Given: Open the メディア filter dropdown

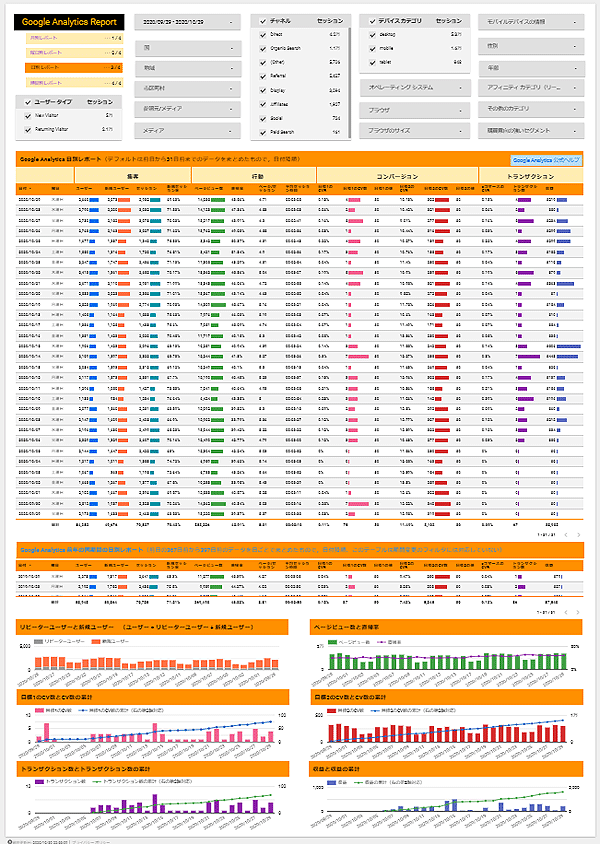Looking at the screenshot, I should (x=188, y=131).
